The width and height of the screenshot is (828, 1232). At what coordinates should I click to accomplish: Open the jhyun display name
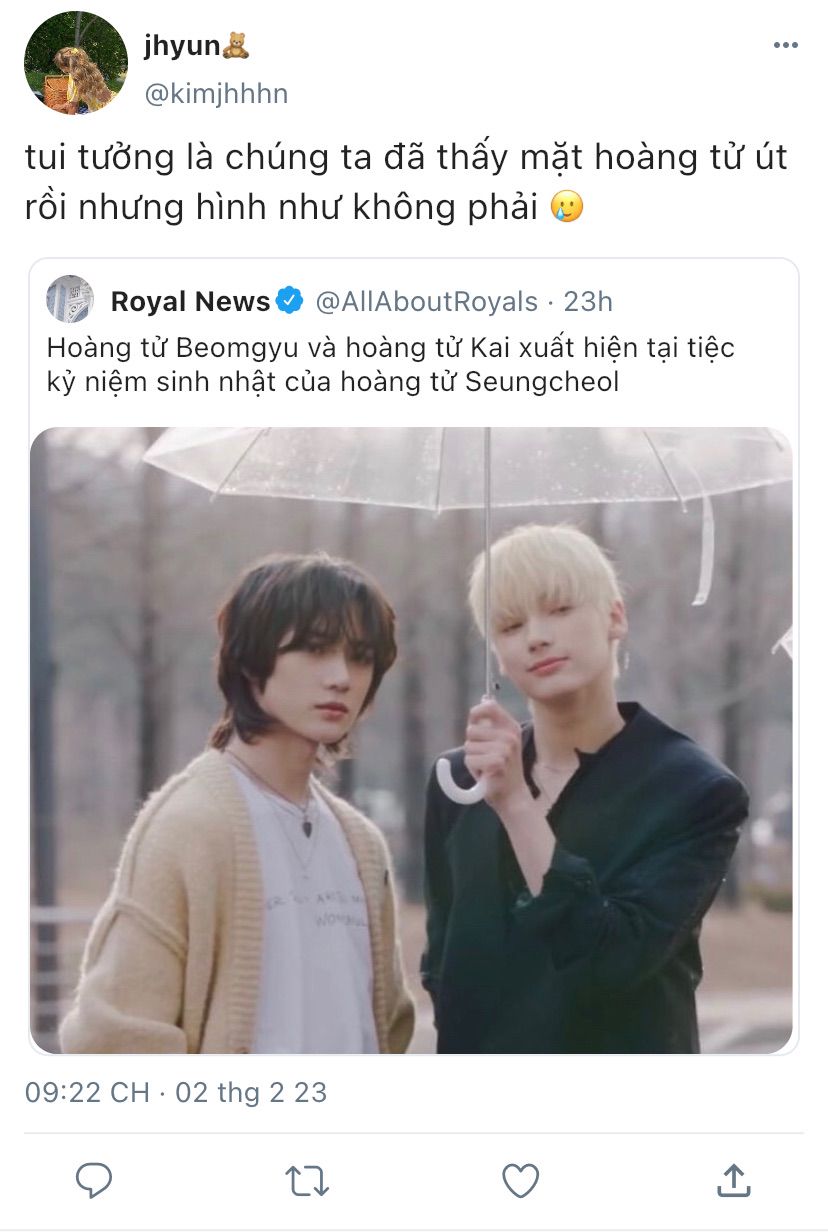tap(182, 46)
